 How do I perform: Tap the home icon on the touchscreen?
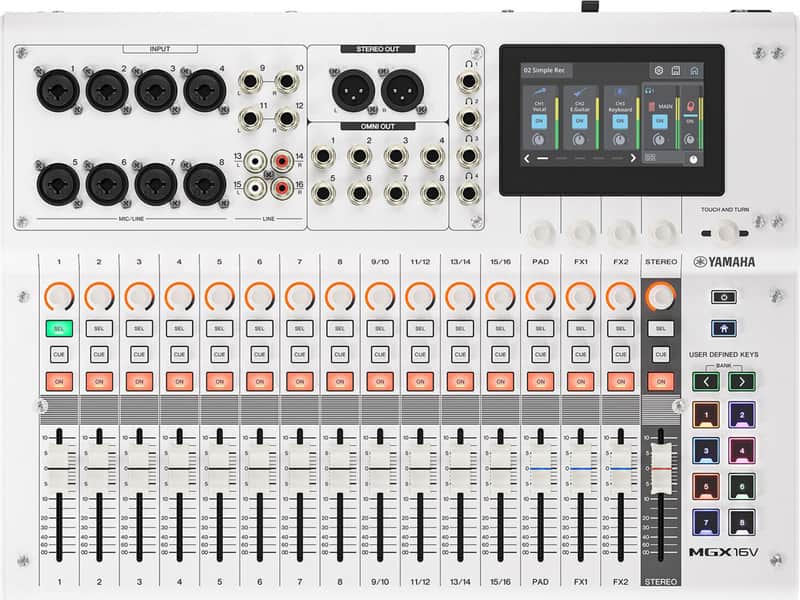click(x=694, y=70)
